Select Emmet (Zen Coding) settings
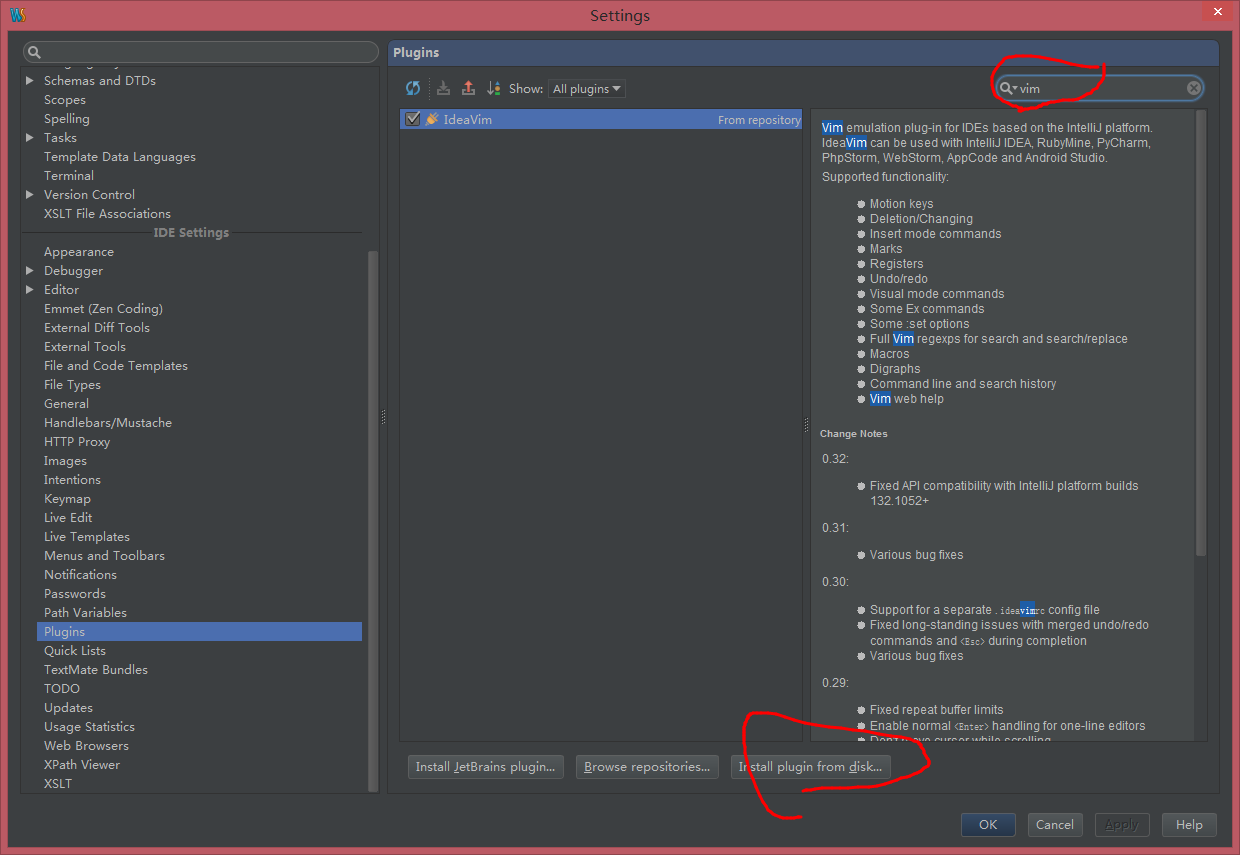 [103, 309]
